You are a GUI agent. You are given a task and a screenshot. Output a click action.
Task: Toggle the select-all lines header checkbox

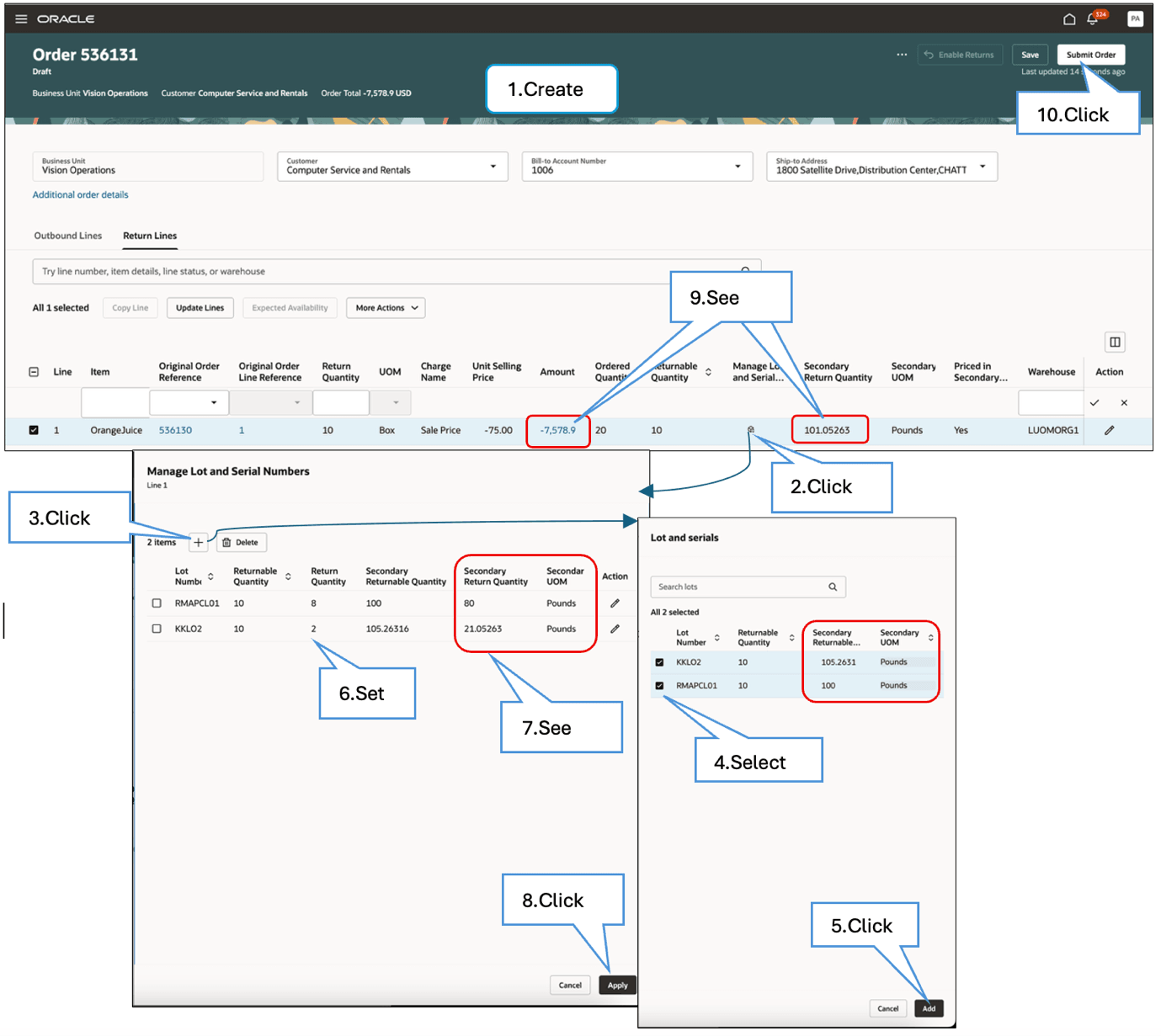(x=34, y=372)
